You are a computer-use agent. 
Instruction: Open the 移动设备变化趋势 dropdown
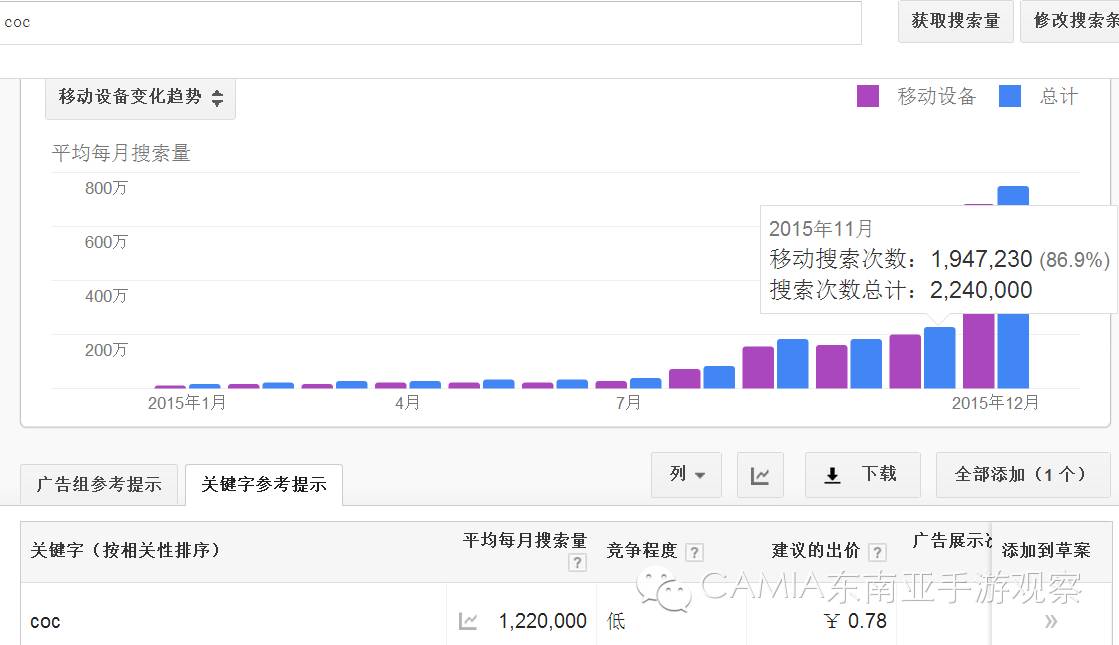click(x=140, y=97)
